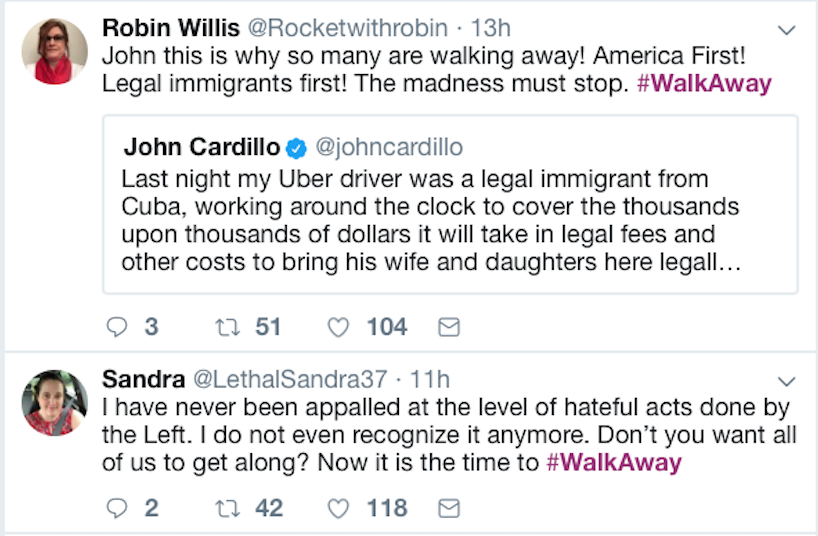Screen dimensions: 818x536
Task: Open the more options chevron on Robin's tweet
Action: click(786, 31)
